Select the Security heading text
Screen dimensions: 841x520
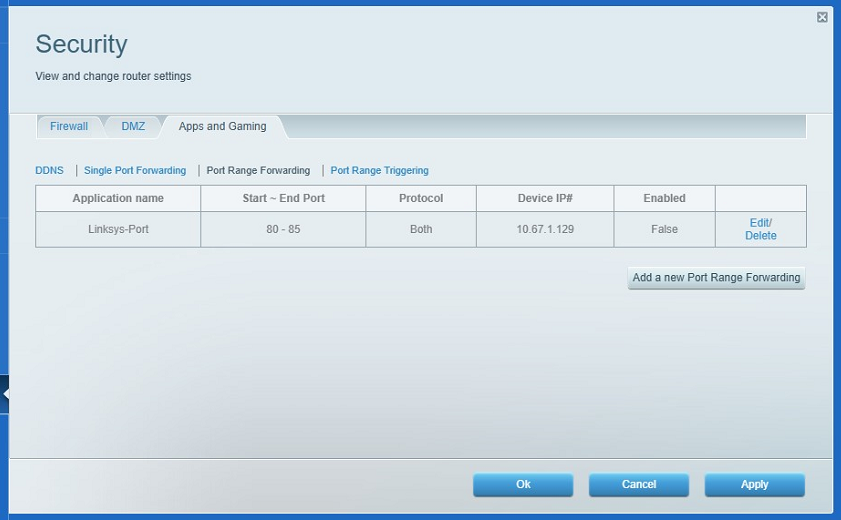[82, 44]
